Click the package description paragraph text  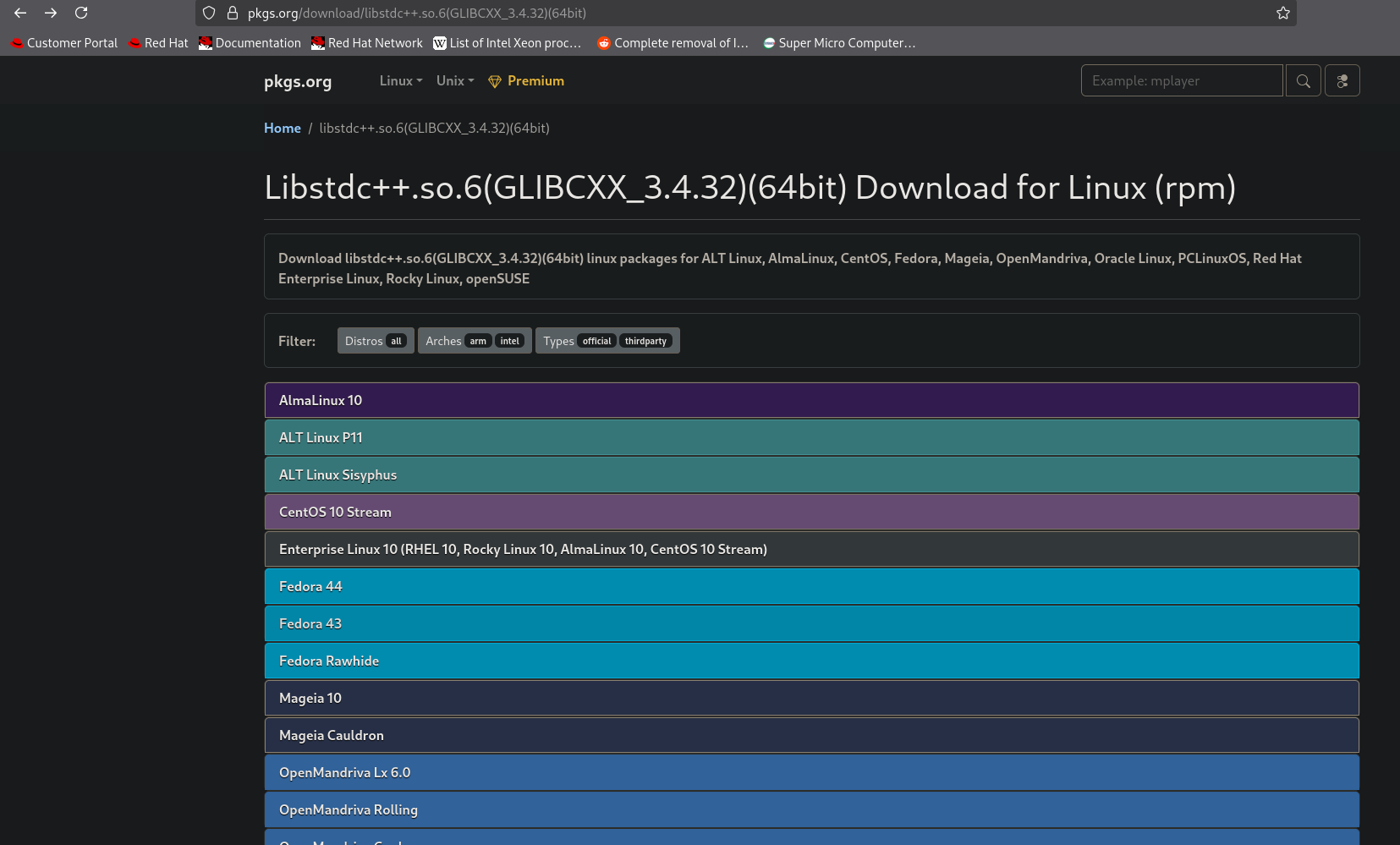pyautogui.click(x=790, y=268)
